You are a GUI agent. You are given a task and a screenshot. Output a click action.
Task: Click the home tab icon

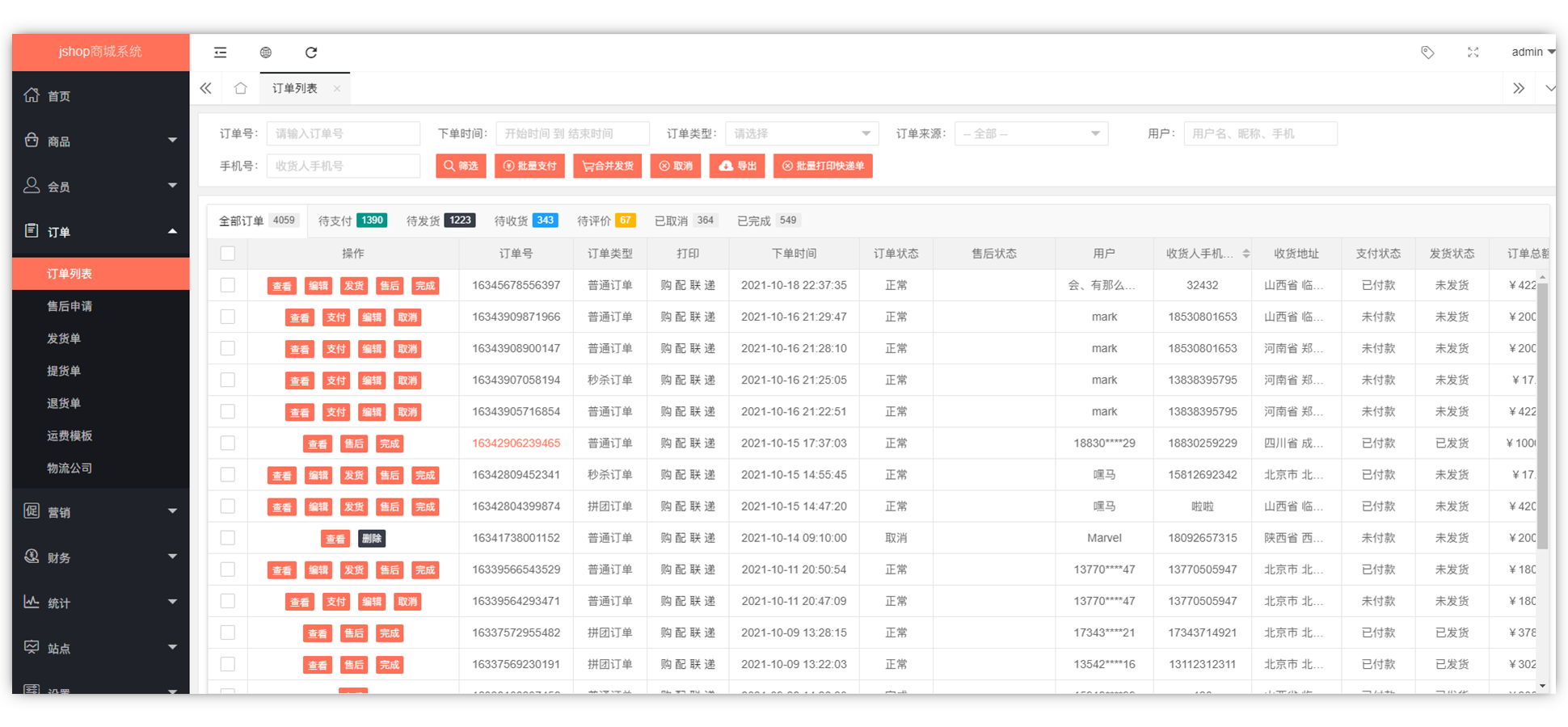(241, 88)
